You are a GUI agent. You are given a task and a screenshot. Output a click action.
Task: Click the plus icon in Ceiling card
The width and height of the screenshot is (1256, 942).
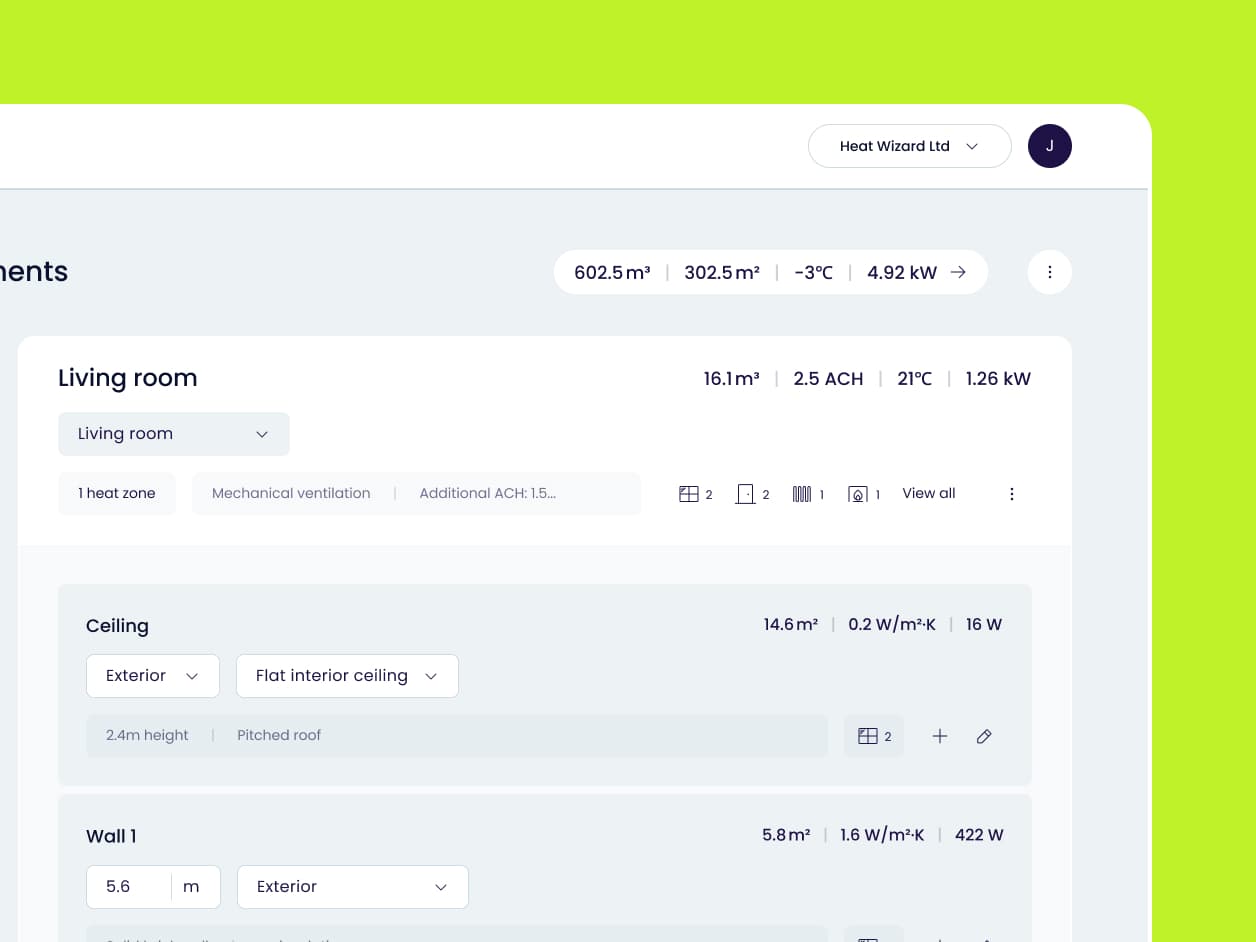(940, 736)
